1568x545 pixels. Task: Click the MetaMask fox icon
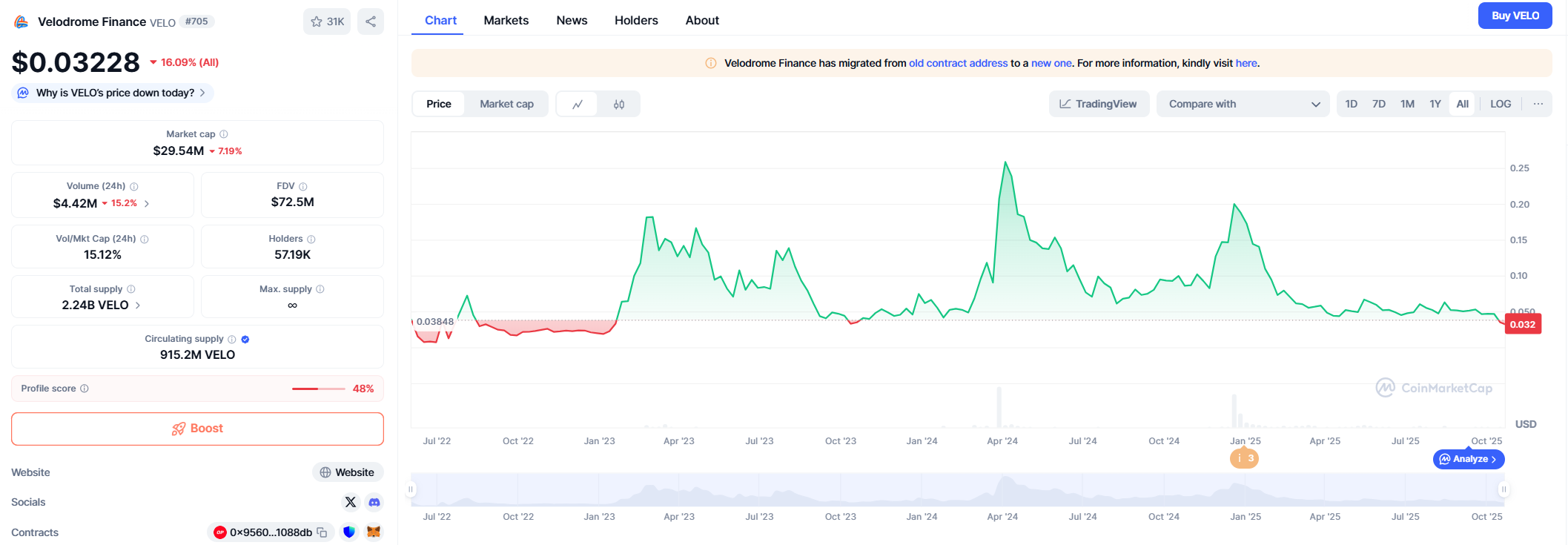click(x=374, y=532)
